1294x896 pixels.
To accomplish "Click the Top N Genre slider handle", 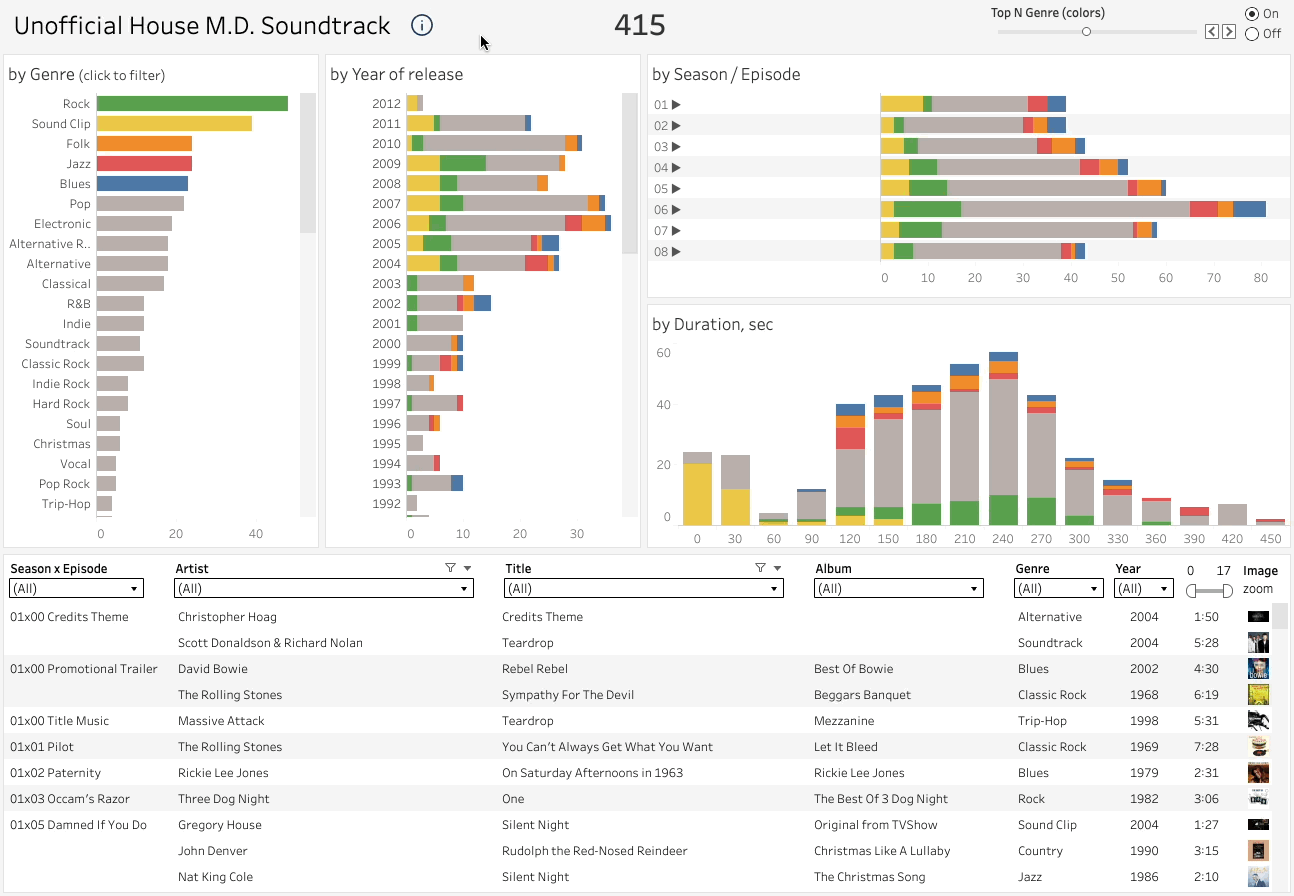I will (x=1086, y=32).
